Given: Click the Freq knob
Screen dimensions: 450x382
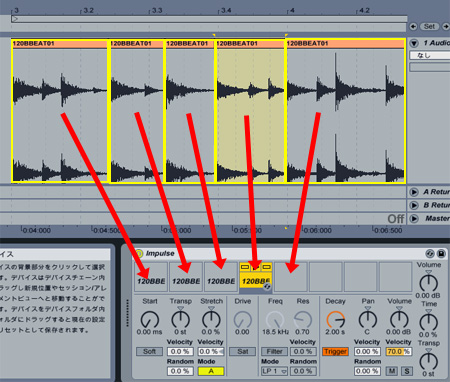Looking at the screenshot, I should (275, 319).
